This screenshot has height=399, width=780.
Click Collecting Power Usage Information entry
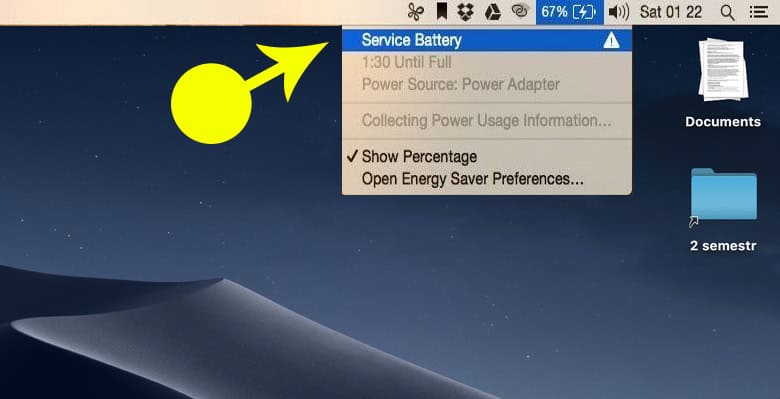click(x=487, y=120)
